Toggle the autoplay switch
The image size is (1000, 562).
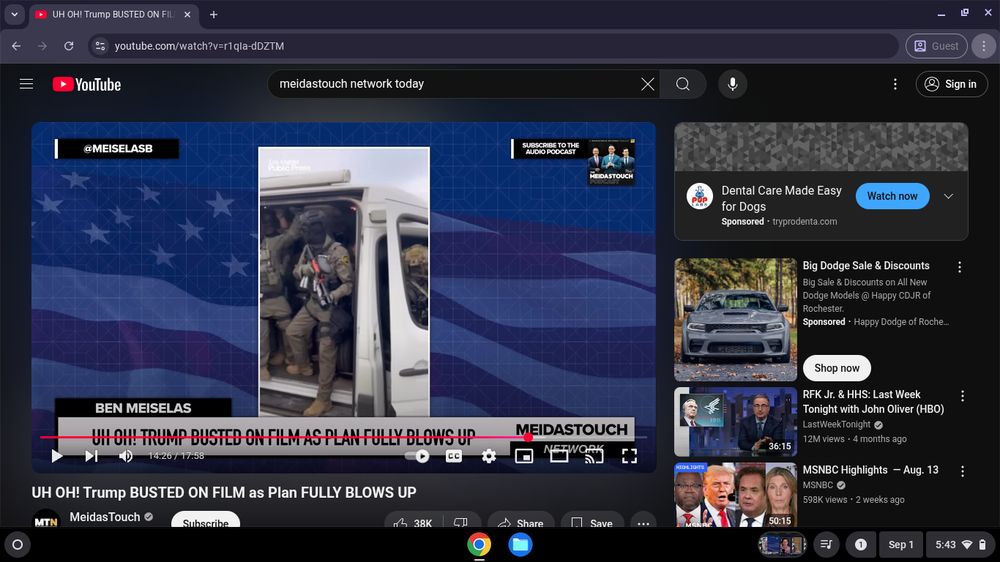(417, 455)
